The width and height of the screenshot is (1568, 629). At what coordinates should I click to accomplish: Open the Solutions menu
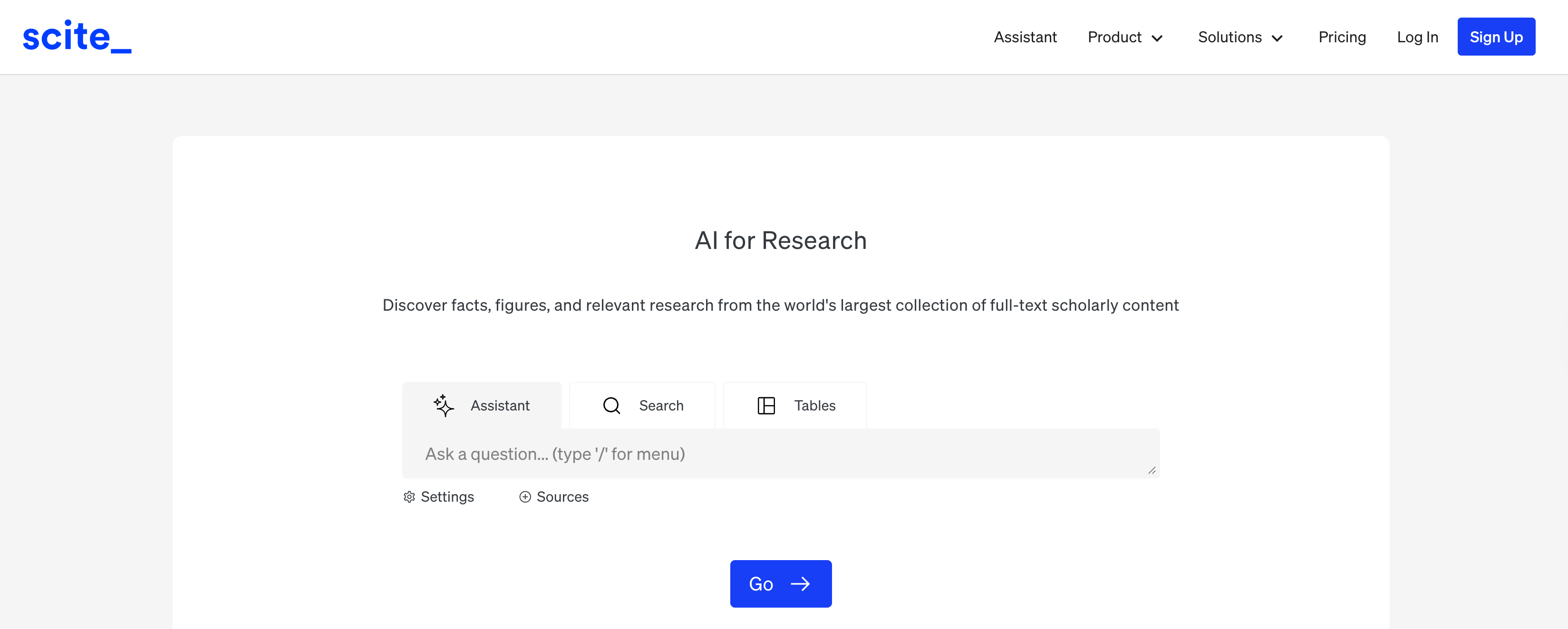click(x=1229, y=37)
